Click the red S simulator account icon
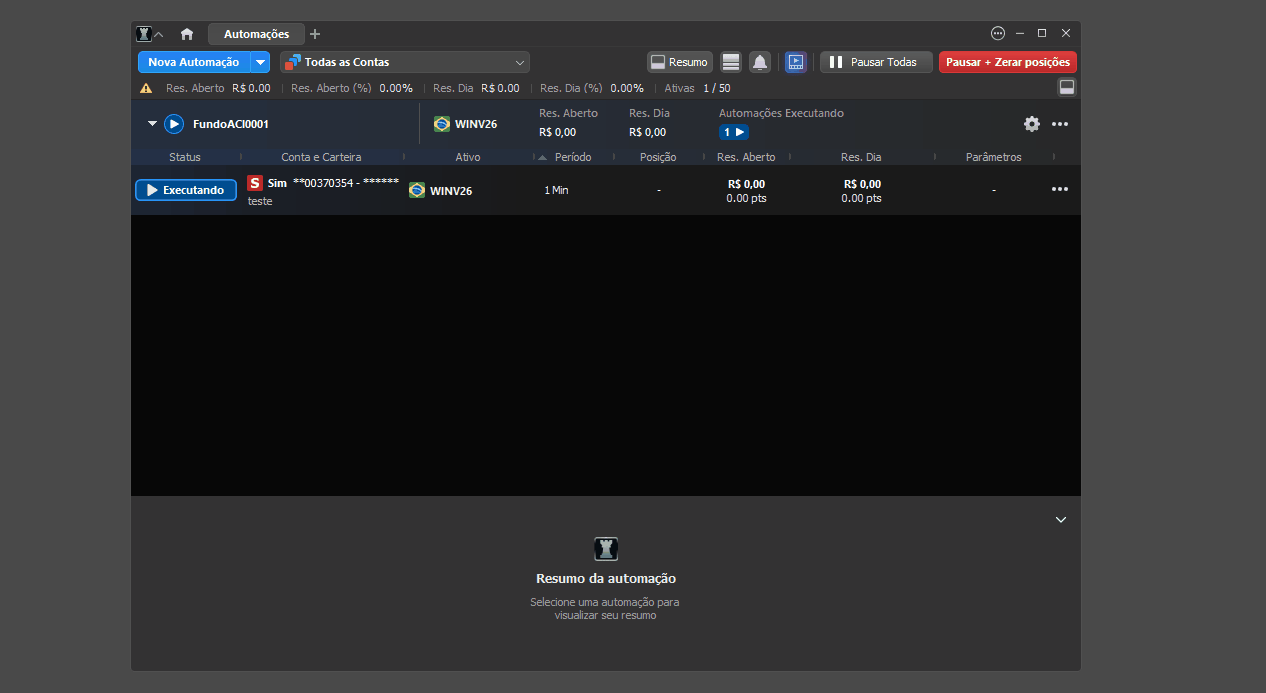The height and width of the screenshot is (693, 1266). pyautogui.click(x=255, y=183)
